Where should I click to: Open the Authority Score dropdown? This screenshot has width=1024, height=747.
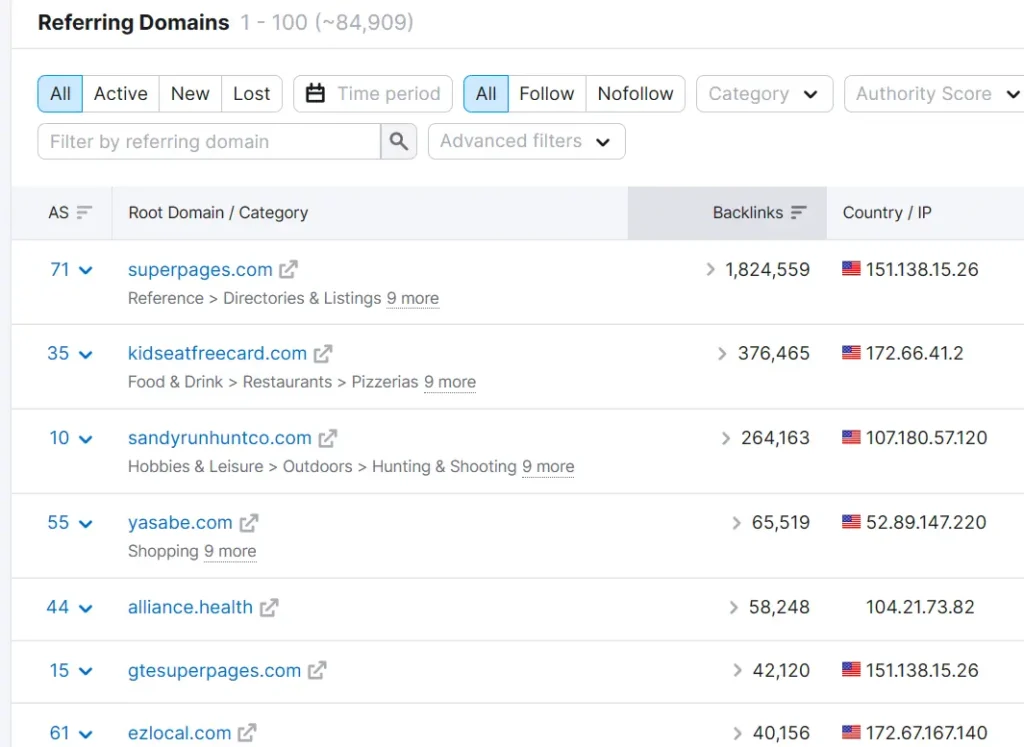coord(936,93)
